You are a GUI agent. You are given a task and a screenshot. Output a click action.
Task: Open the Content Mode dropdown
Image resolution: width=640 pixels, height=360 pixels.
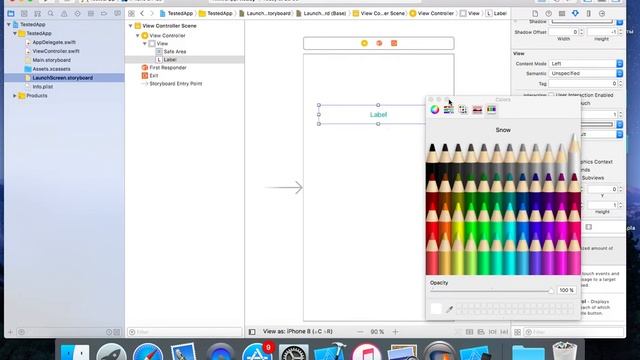[586, 64]
